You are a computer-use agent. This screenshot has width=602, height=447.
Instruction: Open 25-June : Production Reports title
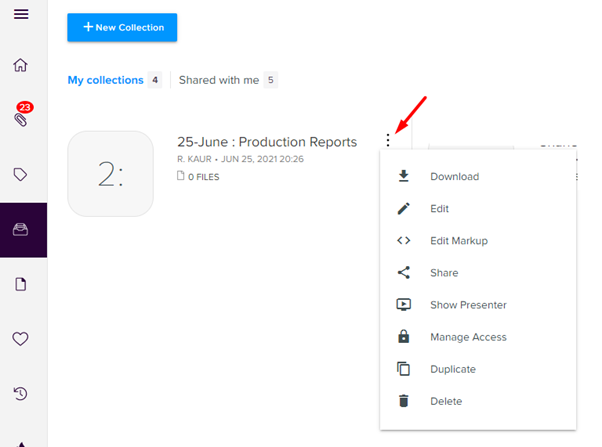click(x=267, y=142)
